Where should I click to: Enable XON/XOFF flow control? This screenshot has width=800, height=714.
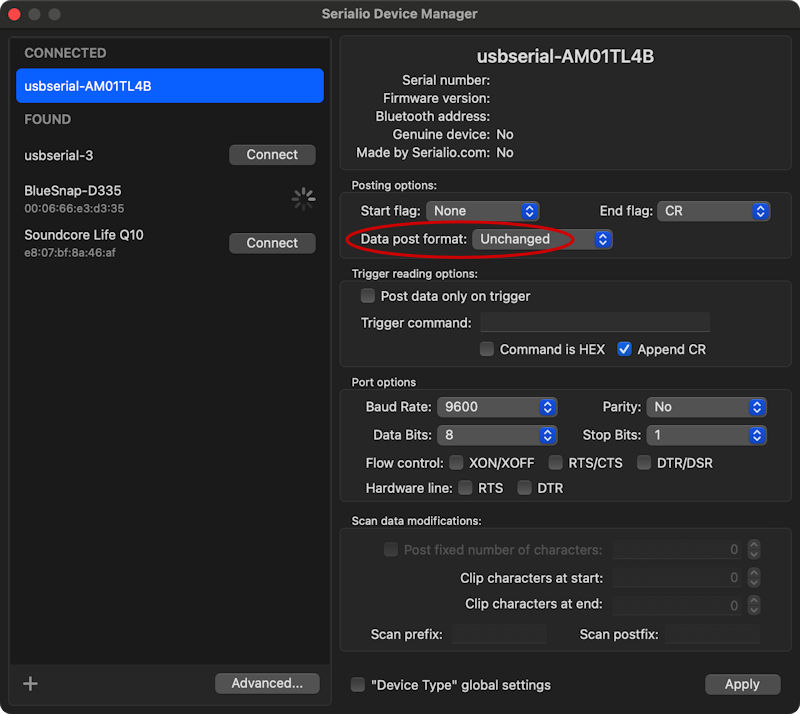point(456,462)
